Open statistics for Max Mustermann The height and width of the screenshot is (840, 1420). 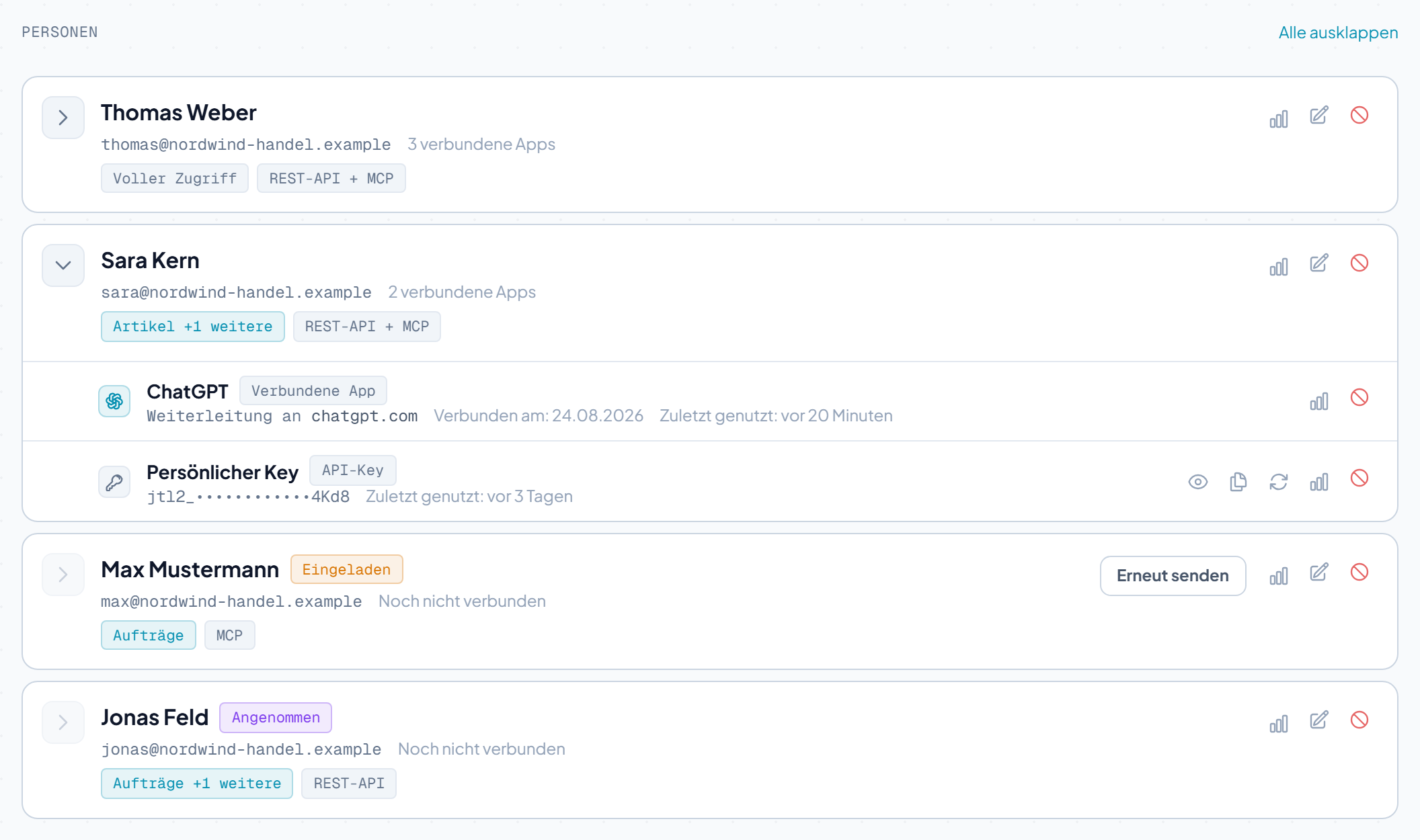1278,576
